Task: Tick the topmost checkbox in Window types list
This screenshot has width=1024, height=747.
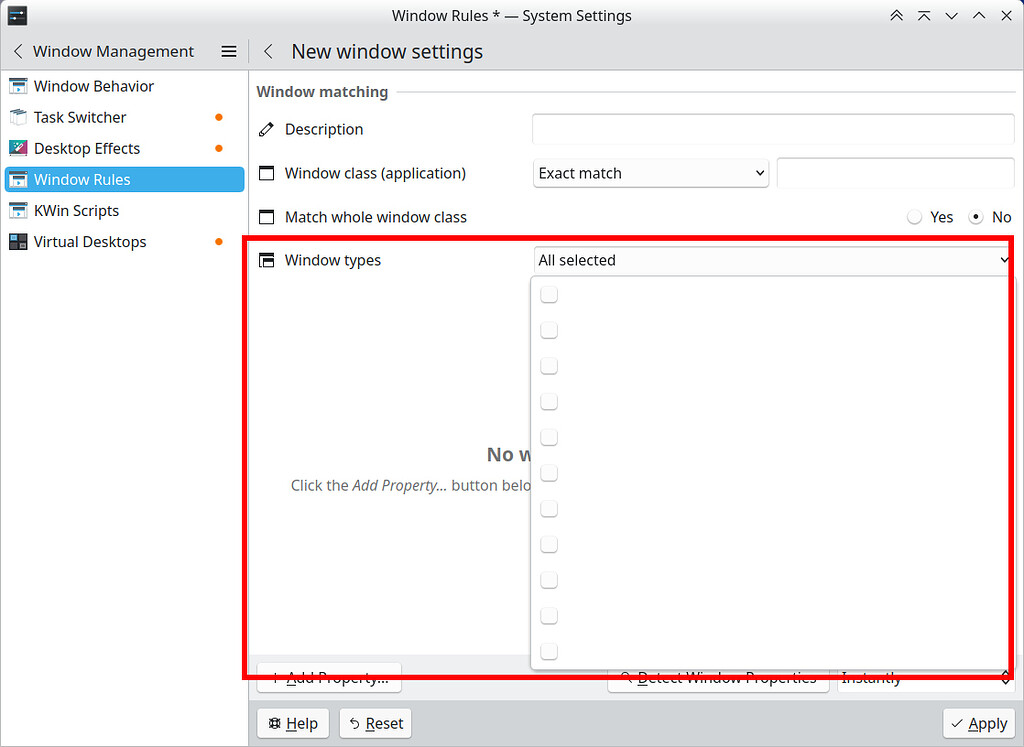Action: tap(549, 295)
